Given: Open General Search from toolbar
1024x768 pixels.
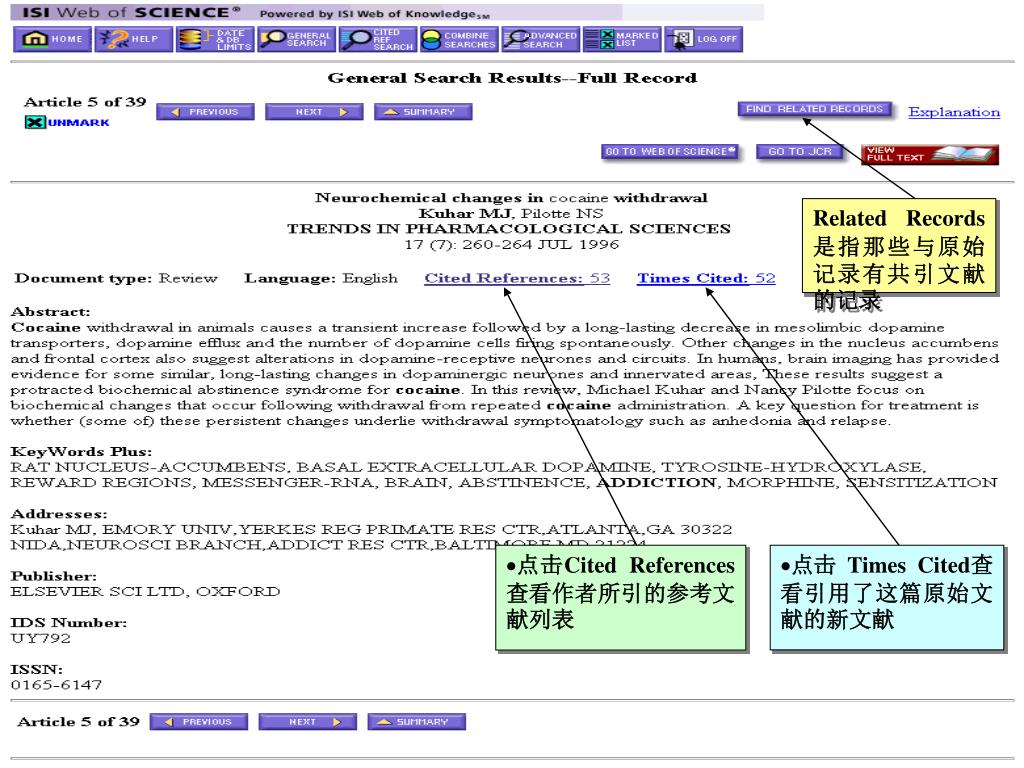Looking at the screenshot, I should pos(296,39).
